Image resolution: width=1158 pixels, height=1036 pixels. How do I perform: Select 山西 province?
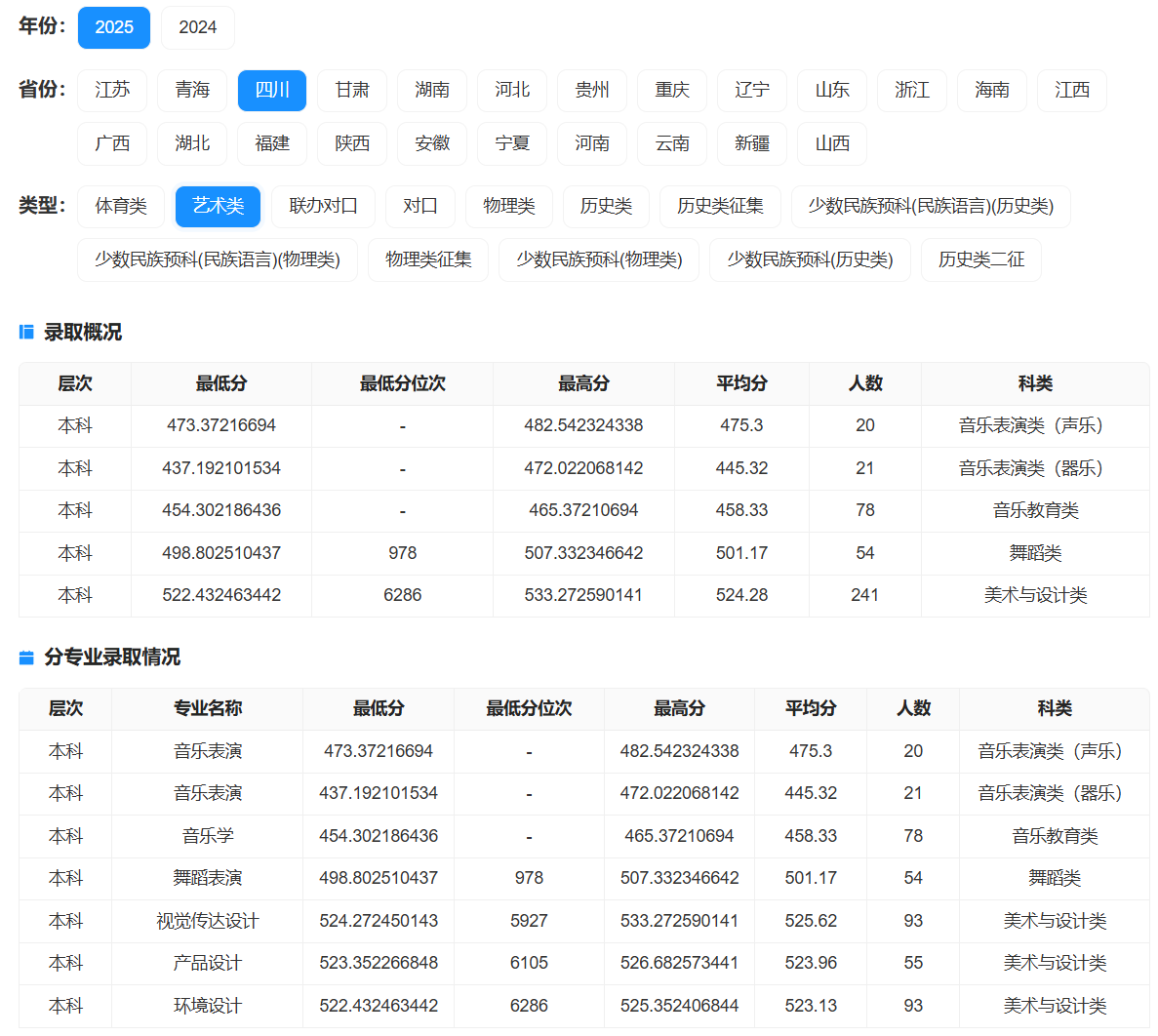pos(832,143)
